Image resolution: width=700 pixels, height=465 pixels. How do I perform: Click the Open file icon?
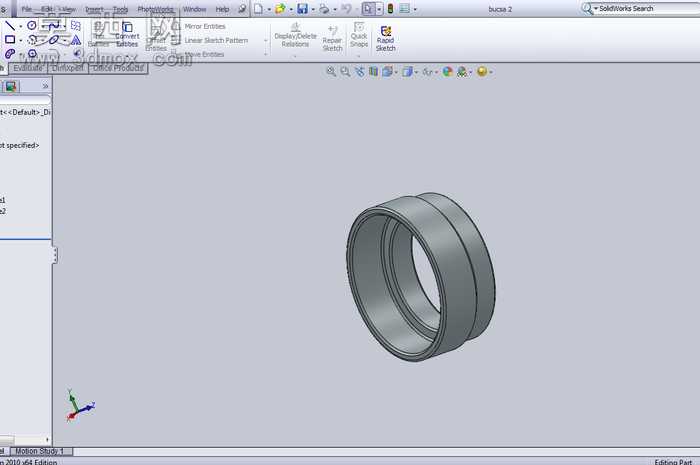(x=280, y=8)
